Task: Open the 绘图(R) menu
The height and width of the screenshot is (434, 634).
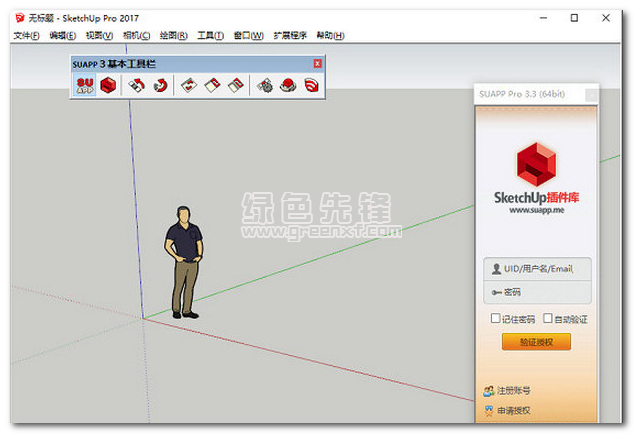Action: [x=173, y=36]
